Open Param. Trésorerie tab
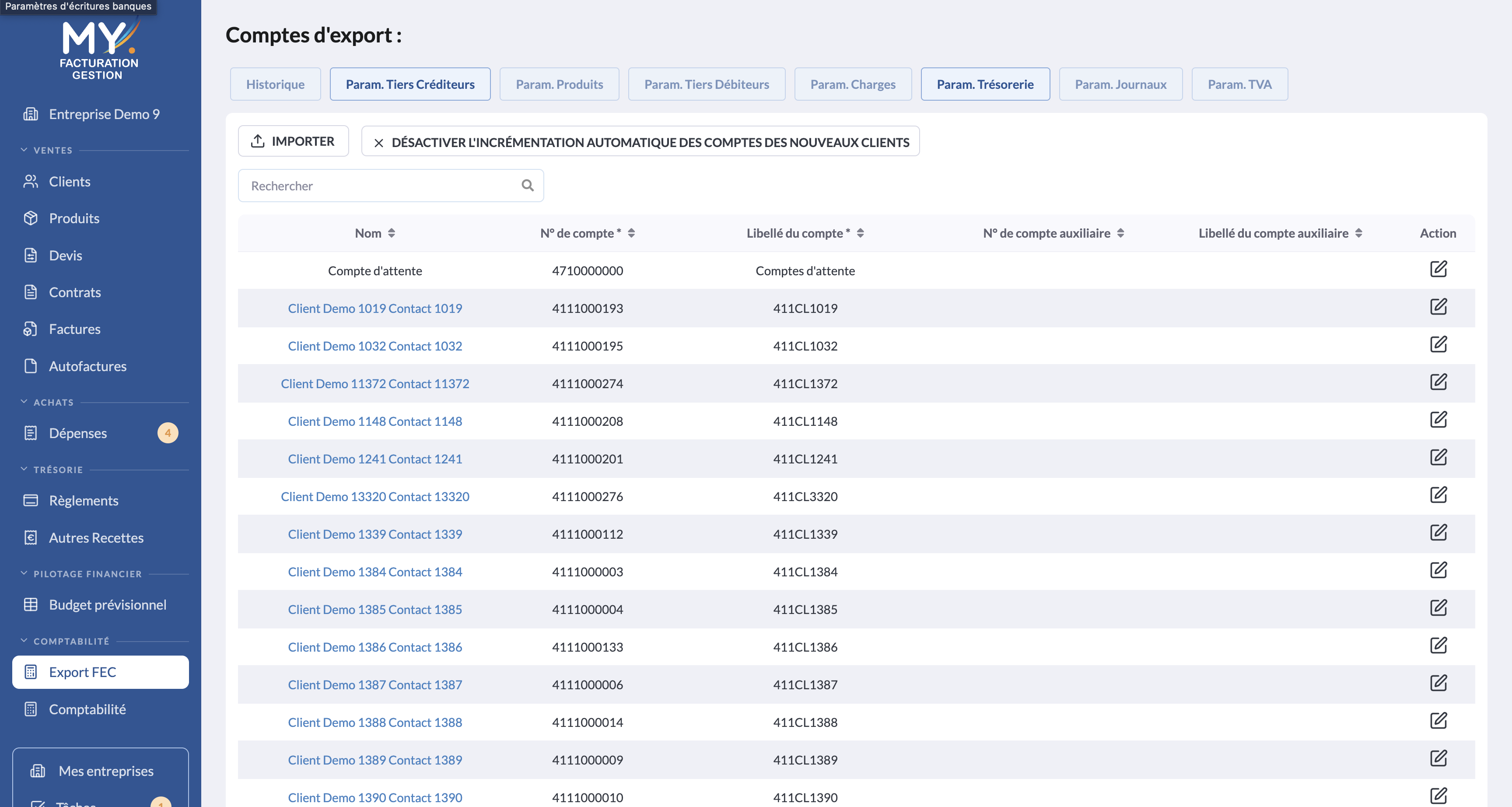Viewport: 1512px width, 807px height. [985, 84]
